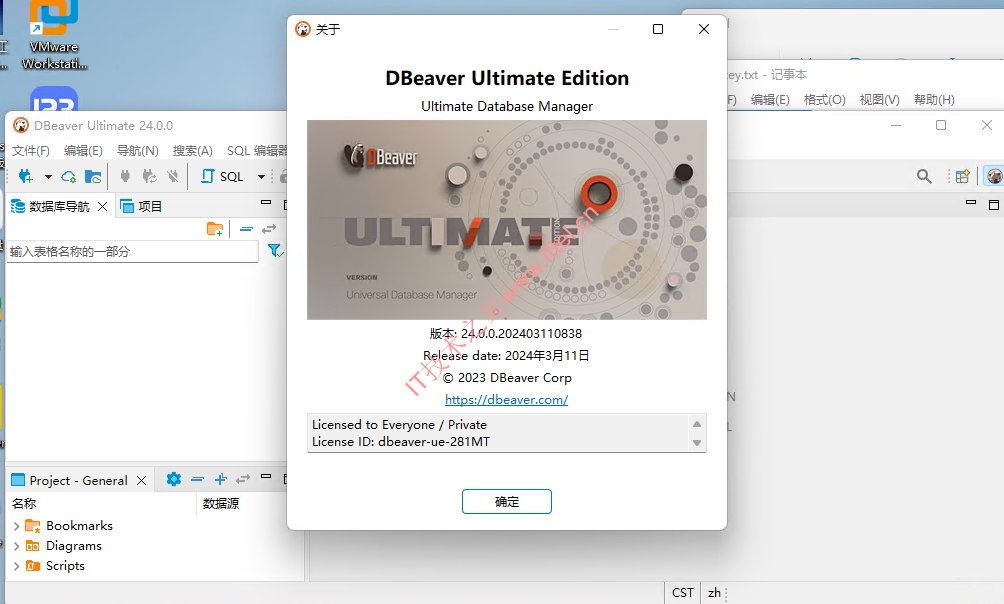Expand the Bookmarks tree node
1004x604 pixels.
[17, 526]
